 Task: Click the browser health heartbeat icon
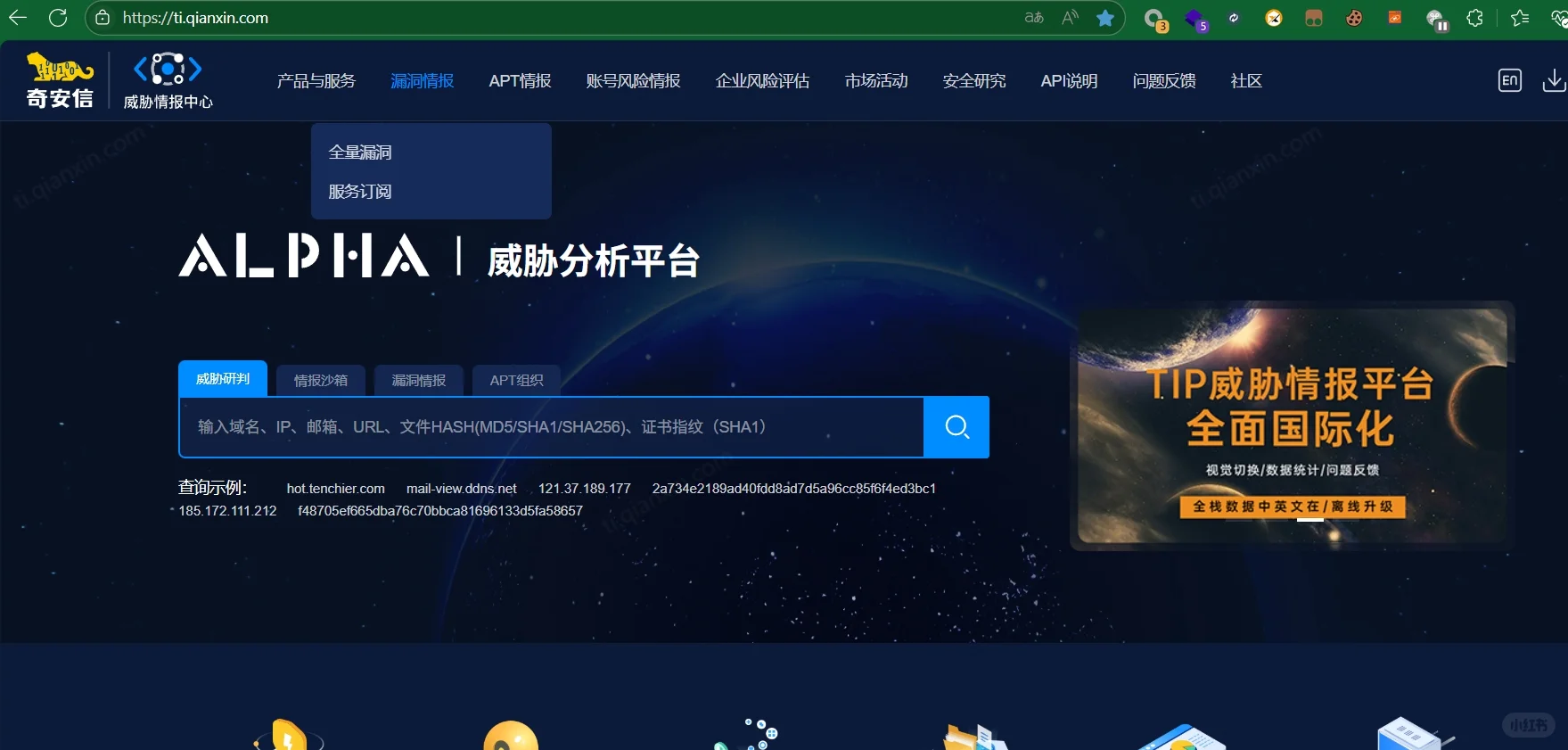tap(1559, 18)
